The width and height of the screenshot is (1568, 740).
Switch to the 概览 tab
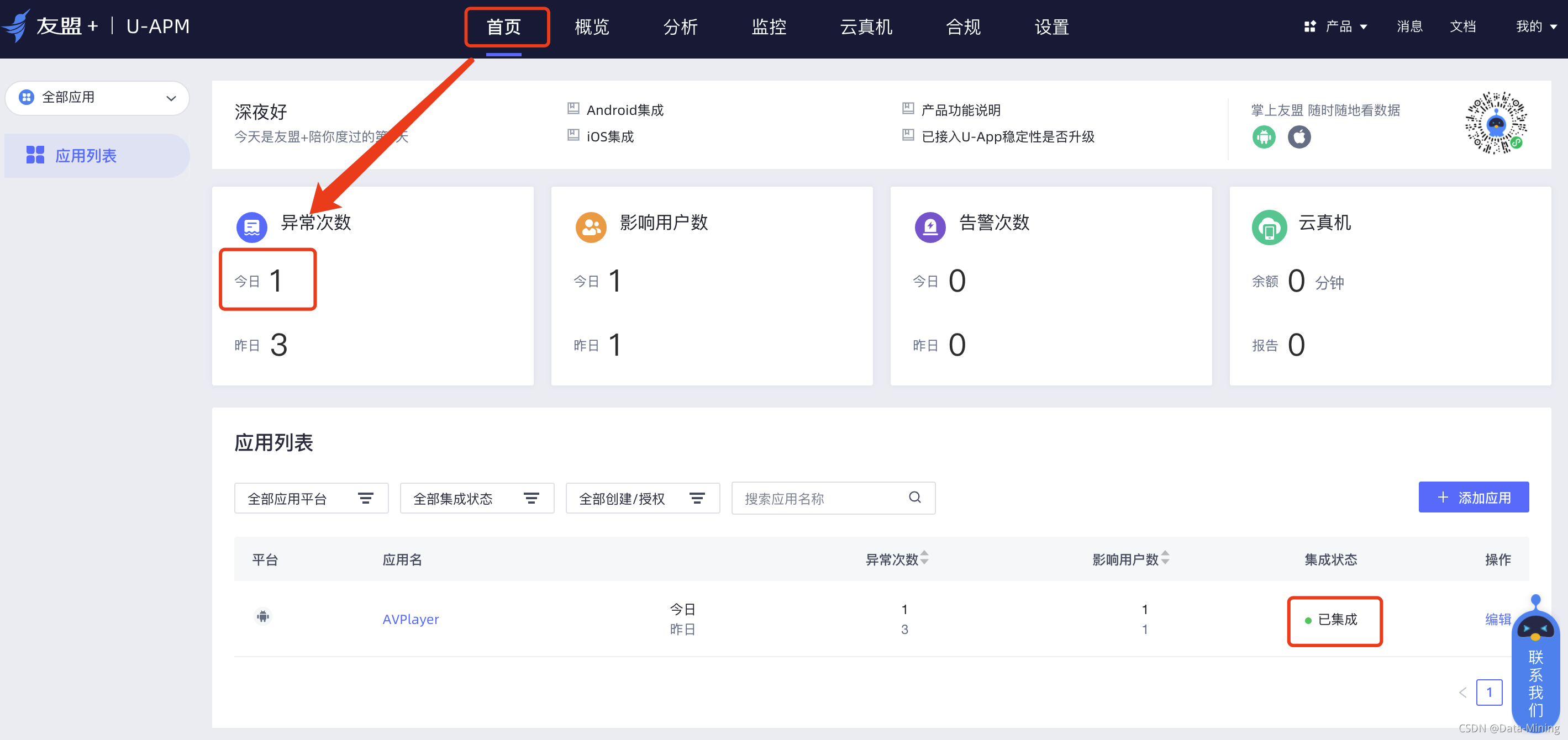(592, 27)
